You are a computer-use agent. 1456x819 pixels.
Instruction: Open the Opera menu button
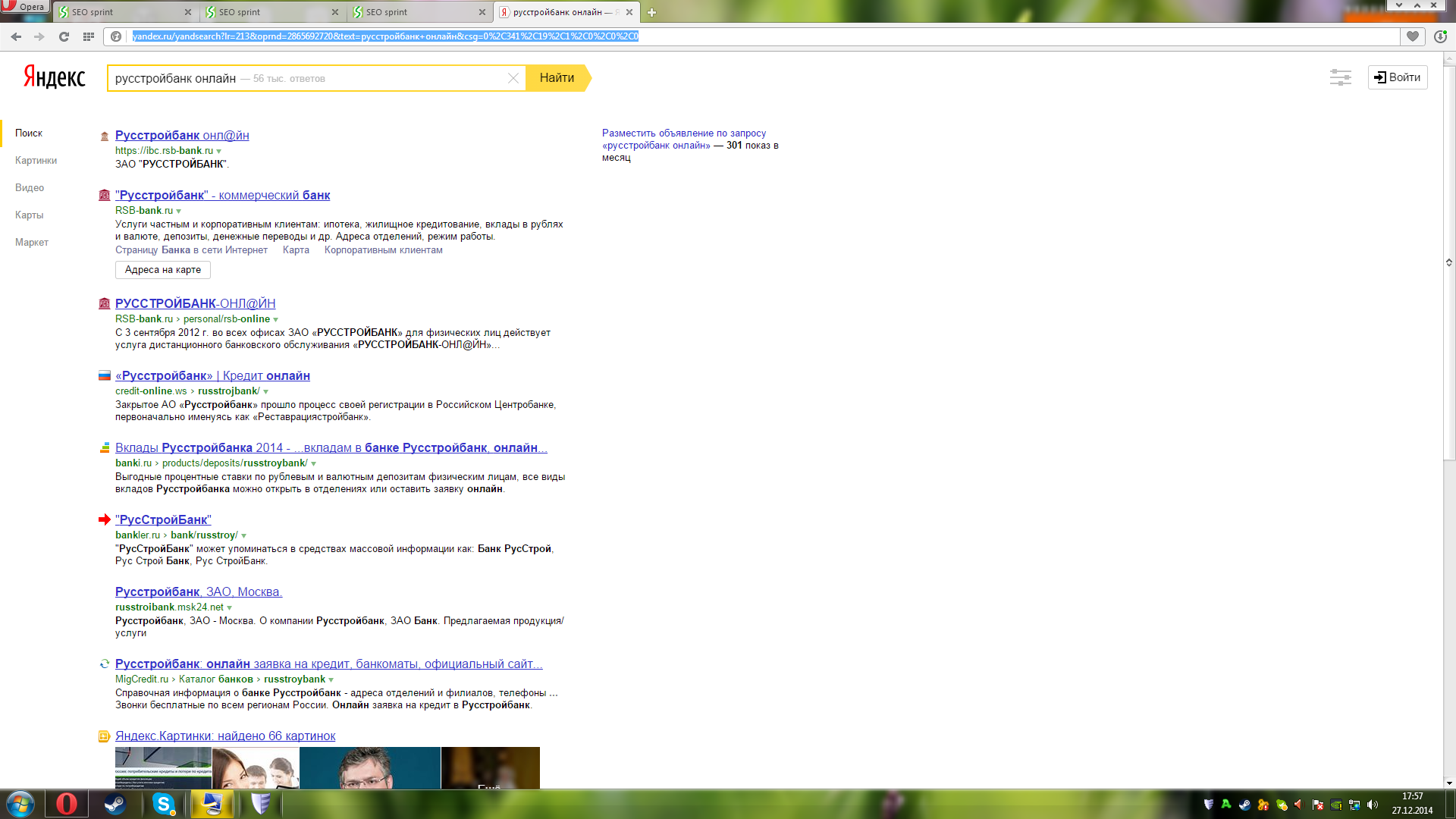coord(24,6)
